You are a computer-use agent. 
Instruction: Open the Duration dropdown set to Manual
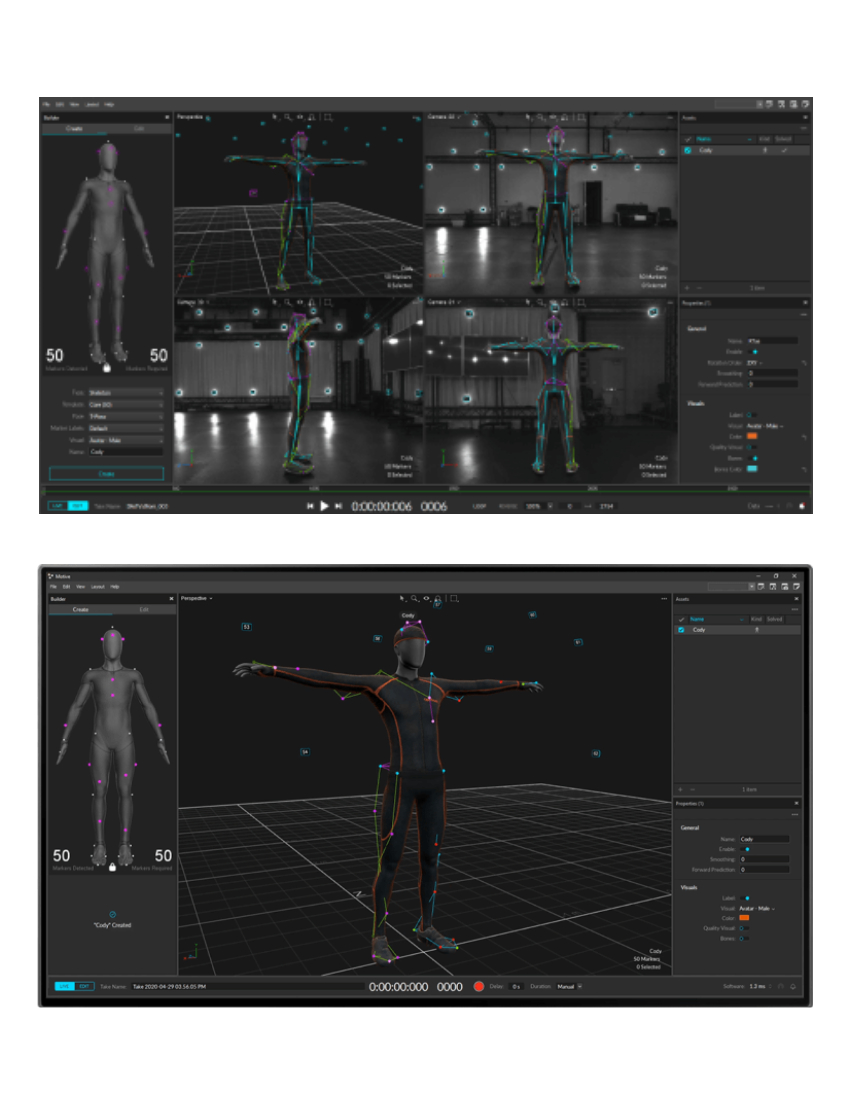pos(569,986)
